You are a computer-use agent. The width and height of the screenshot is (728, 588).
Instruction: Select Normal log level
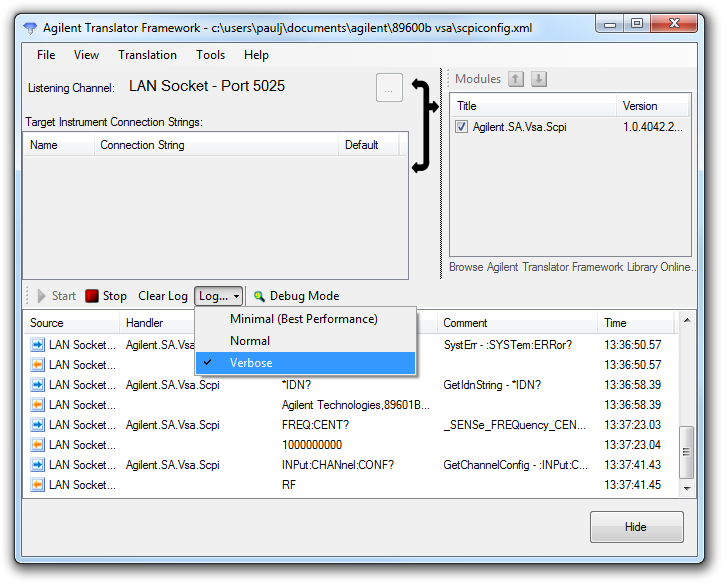(x=305, y=341)
